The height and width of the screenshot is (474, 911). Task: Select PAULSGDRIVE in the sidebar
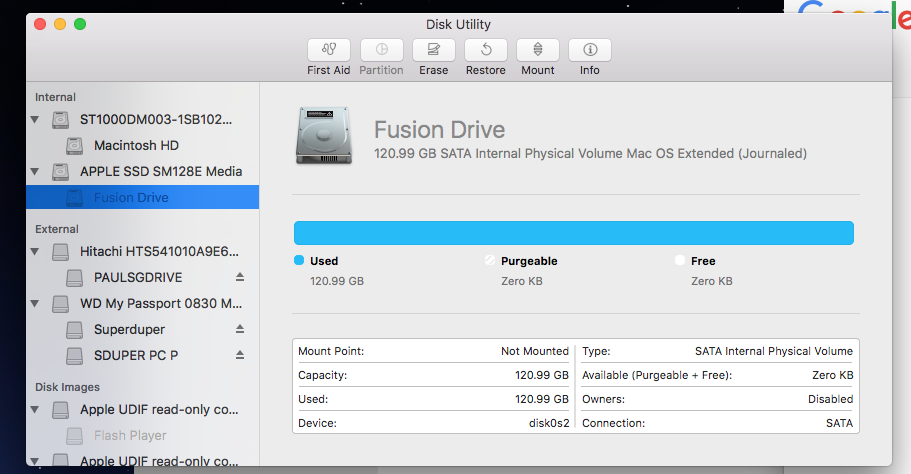142,278
